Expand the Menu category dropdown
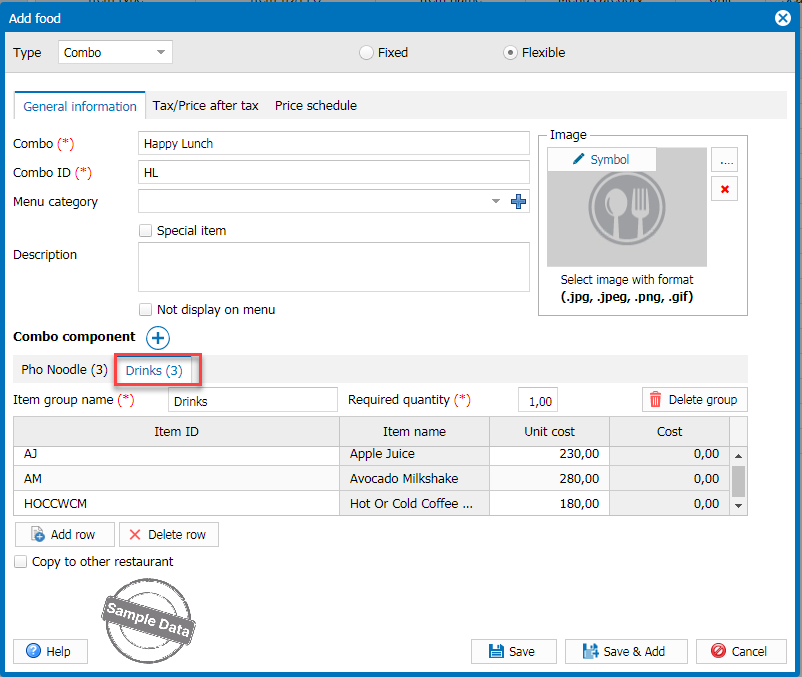Viewport: 802px width, 677px height. (496, 202)
